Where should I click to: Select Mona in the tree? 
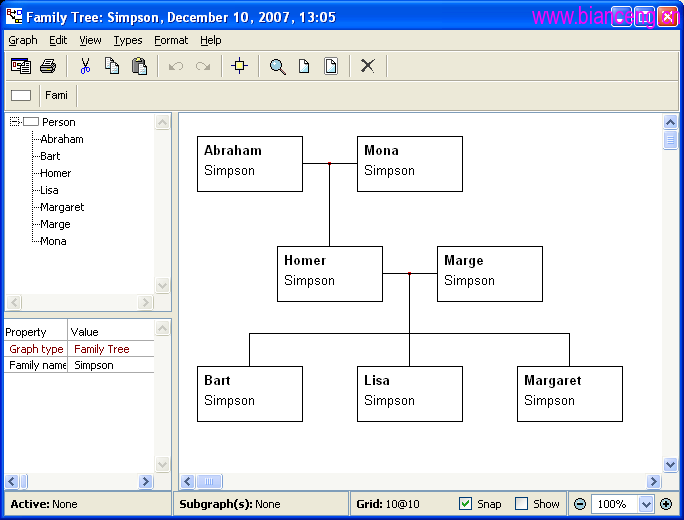53,241
